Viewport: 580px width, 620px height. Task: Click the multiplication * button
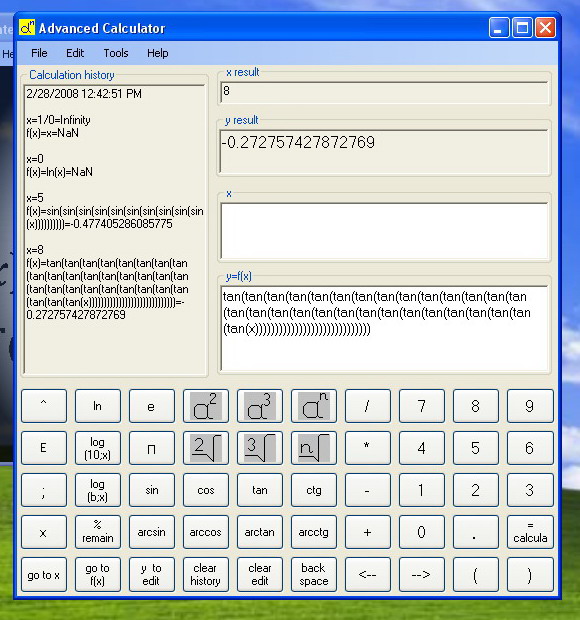tap(368, 448)
